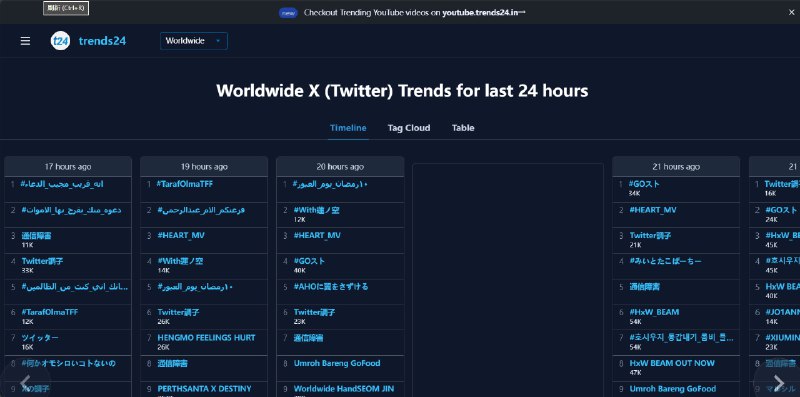Open the Korean hashtag with 54K at rank 7

point(682,337)
